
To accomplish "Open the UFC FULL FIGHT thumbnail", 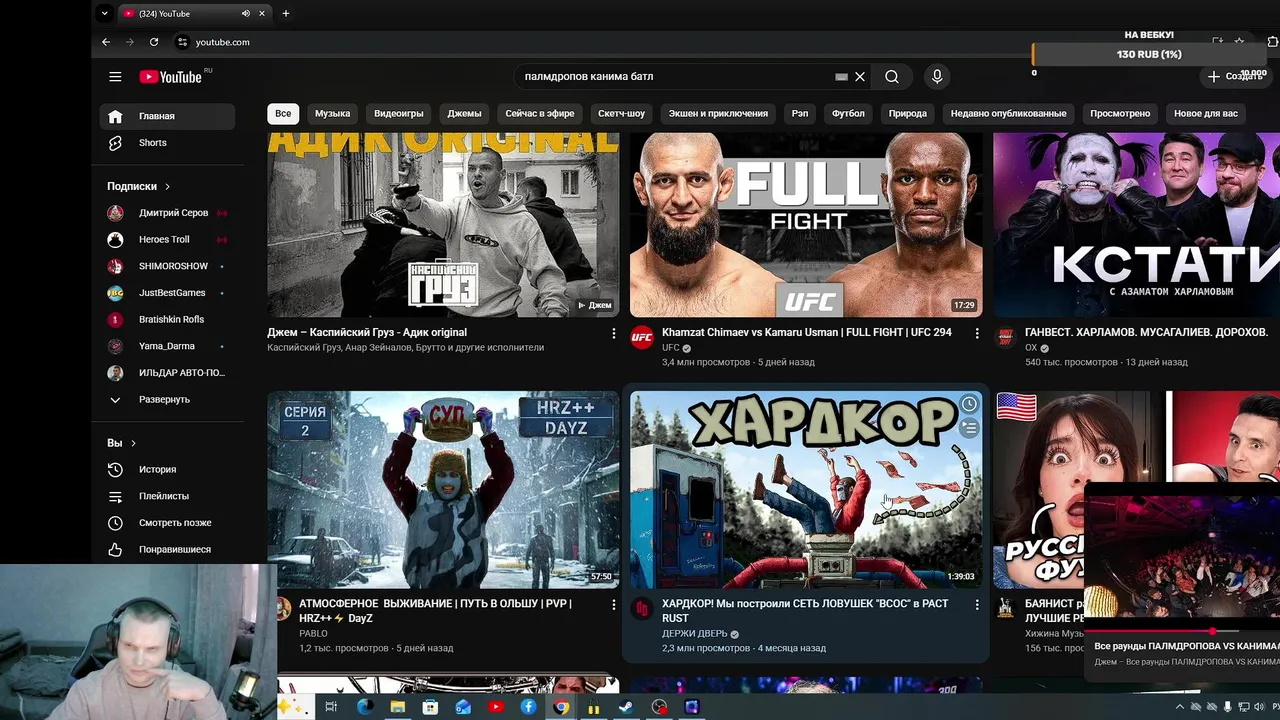I will (806, 225).
